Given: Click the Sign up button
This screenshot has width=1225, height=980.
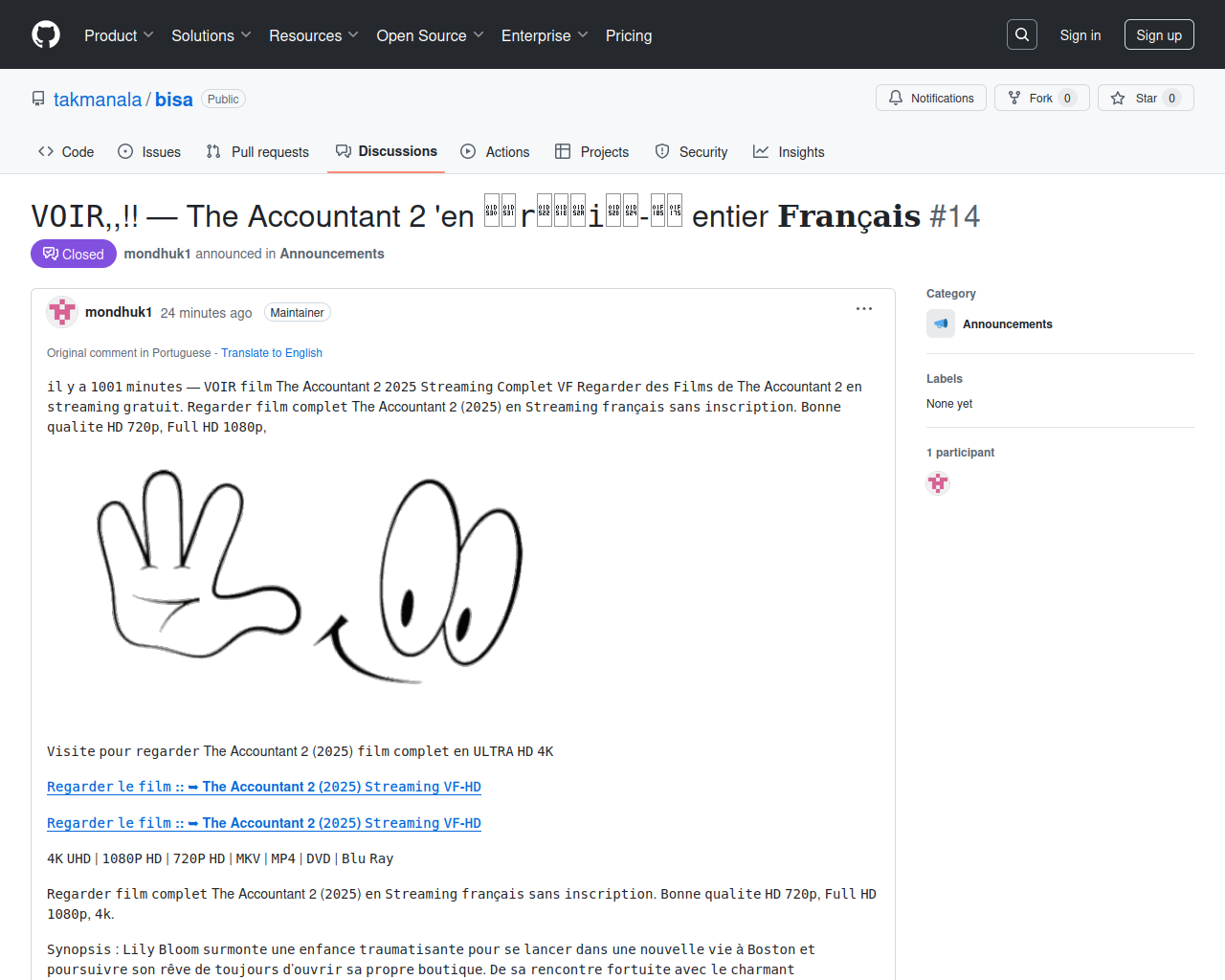Looking at the screenshot, I should coord(1159,34).
